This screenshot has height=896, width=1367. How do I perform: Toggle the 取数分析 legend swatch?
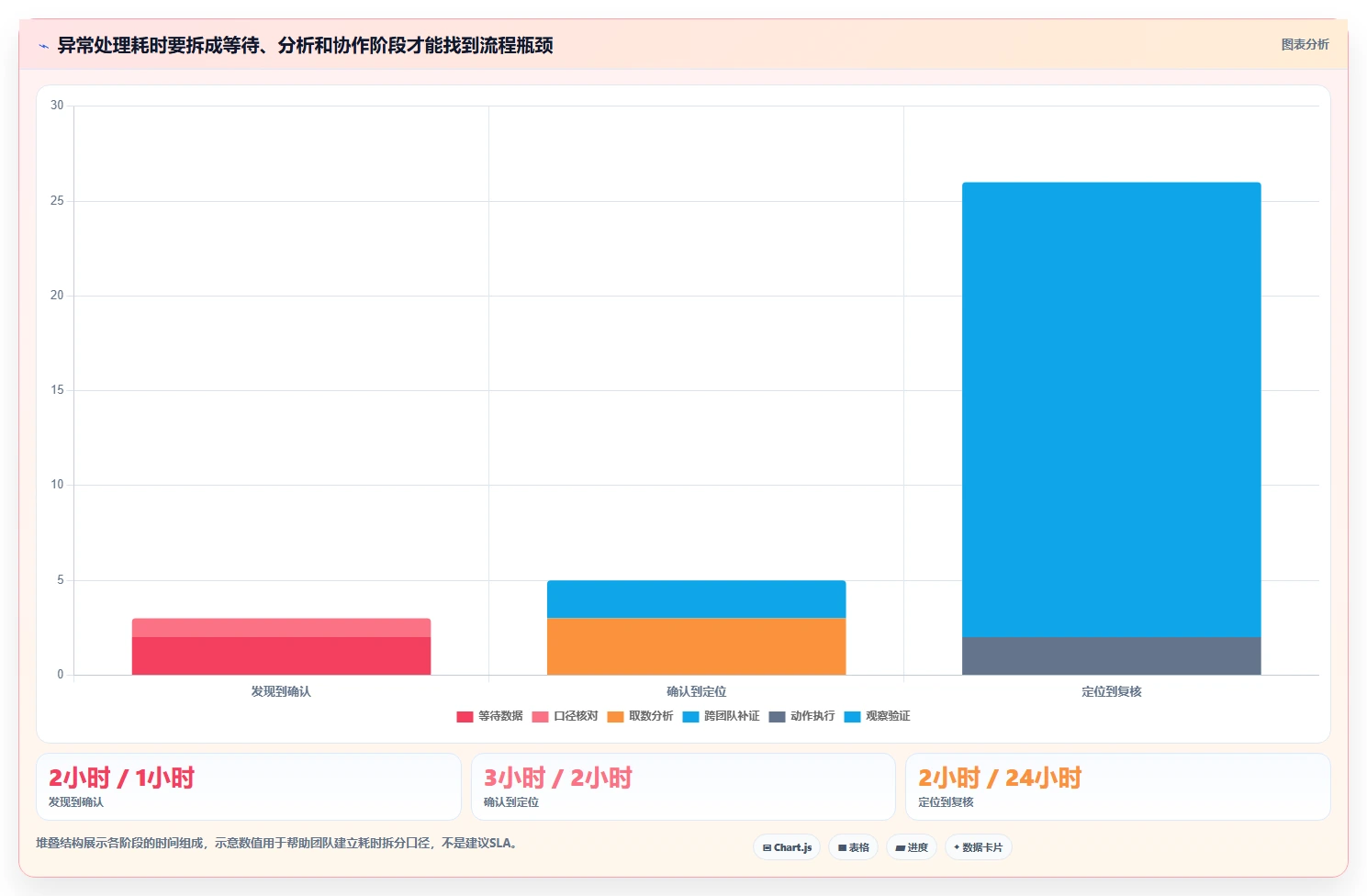click(x=615, y=717)
